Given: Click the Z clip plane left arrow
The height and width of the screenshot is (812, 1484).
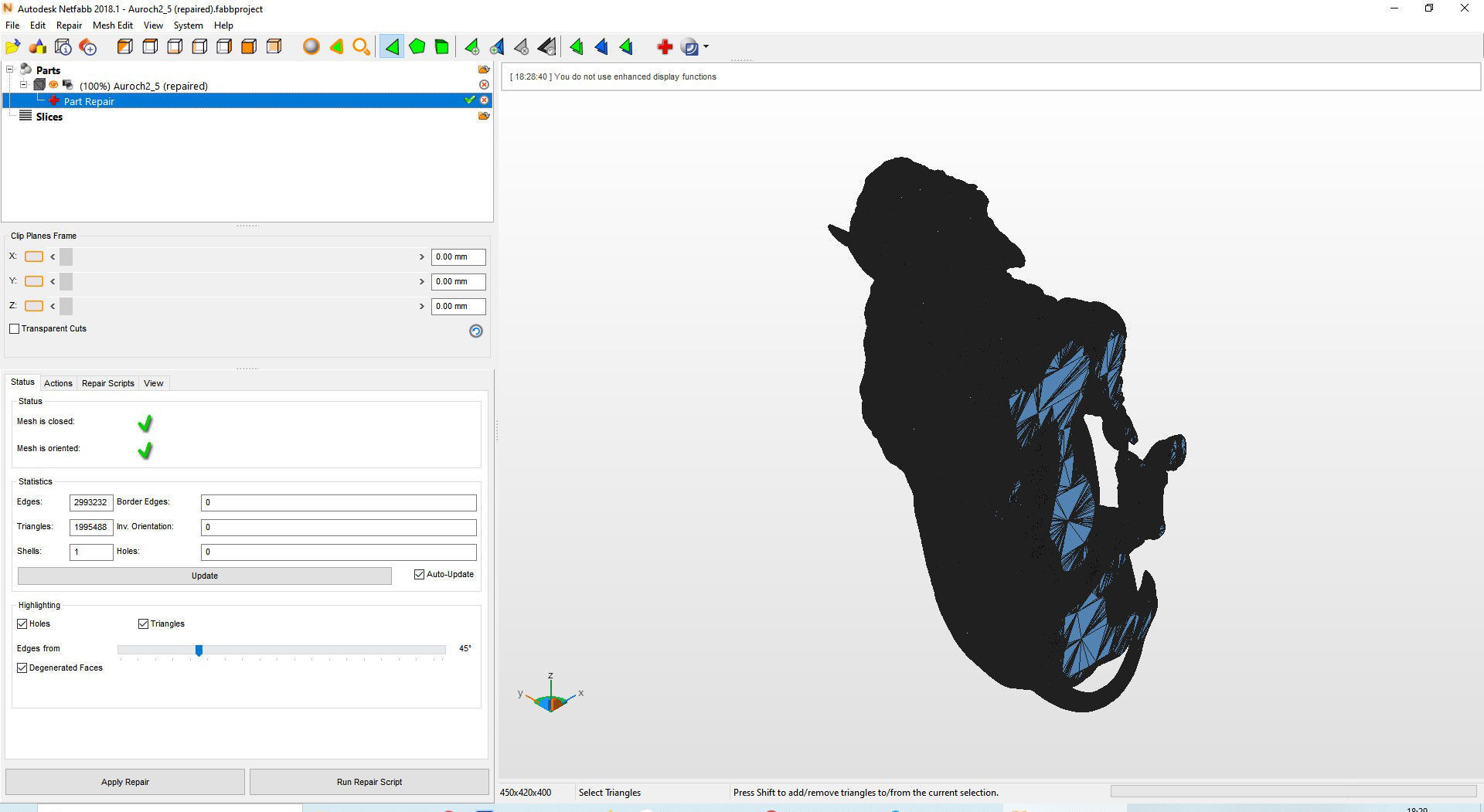Looking at the screenshot, I should 53,306.
